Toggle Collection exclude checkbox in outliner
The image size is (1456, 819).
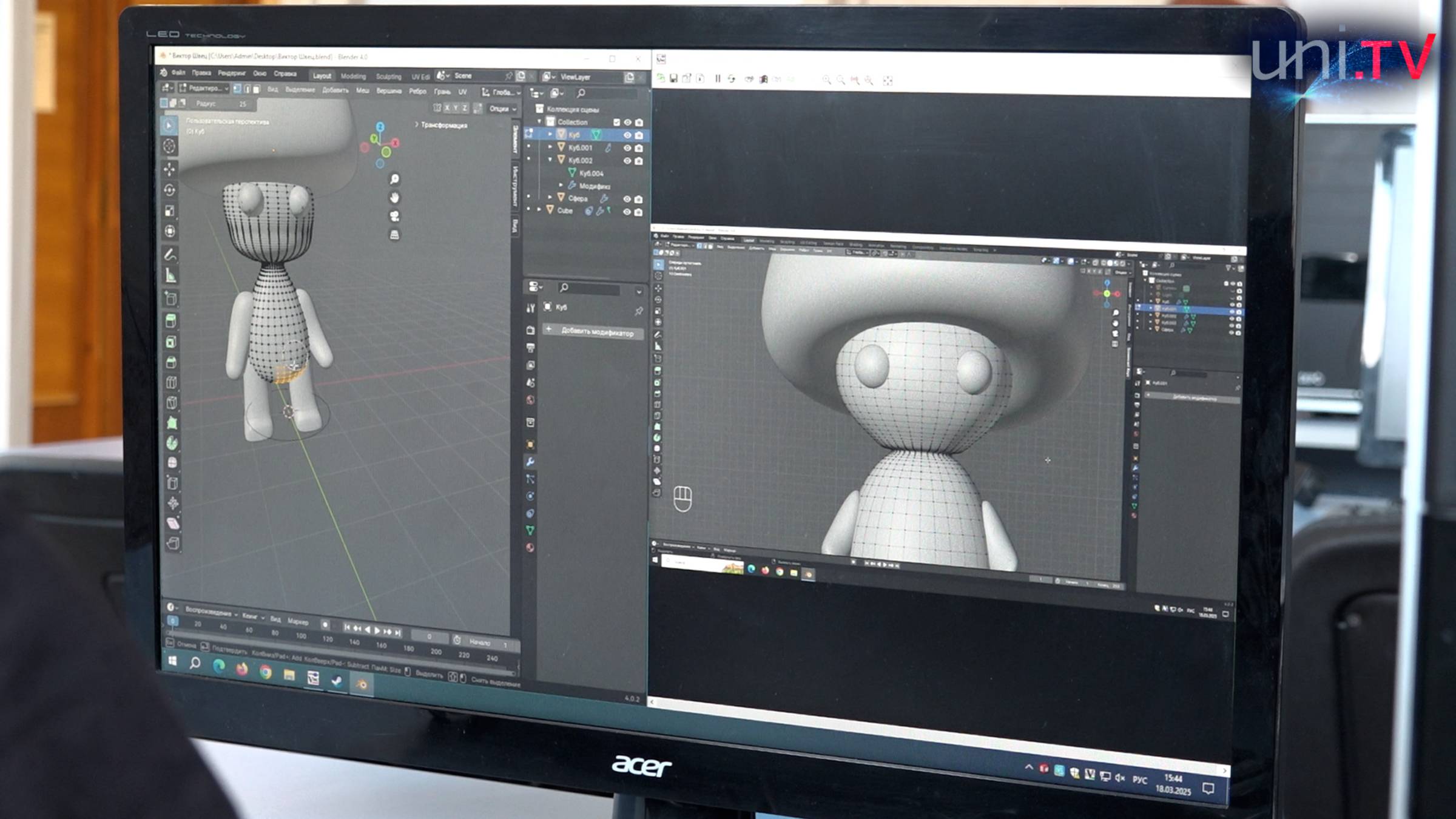click(x=616, y=122)
